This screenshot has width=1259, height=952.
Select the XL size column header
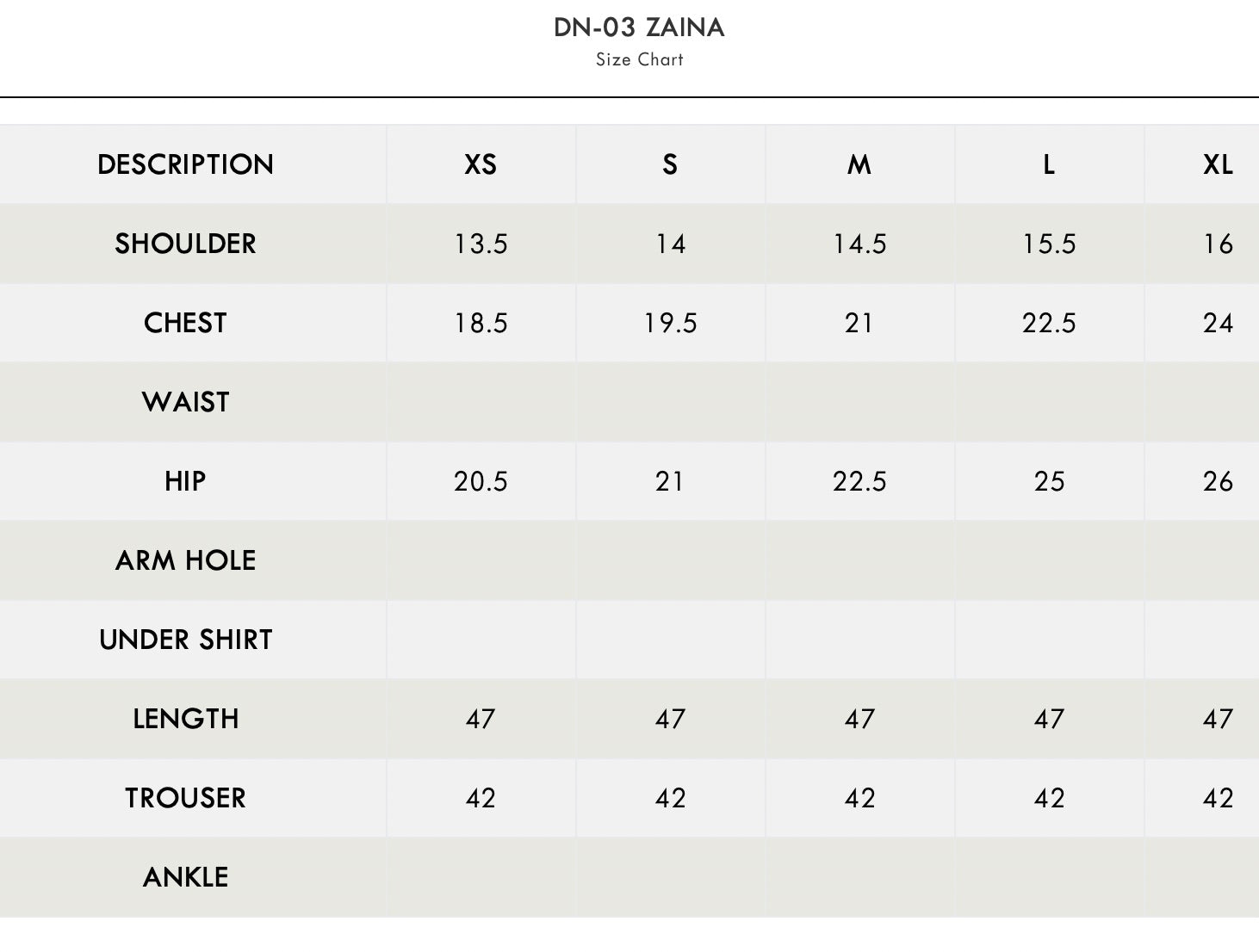point(1218,164)
